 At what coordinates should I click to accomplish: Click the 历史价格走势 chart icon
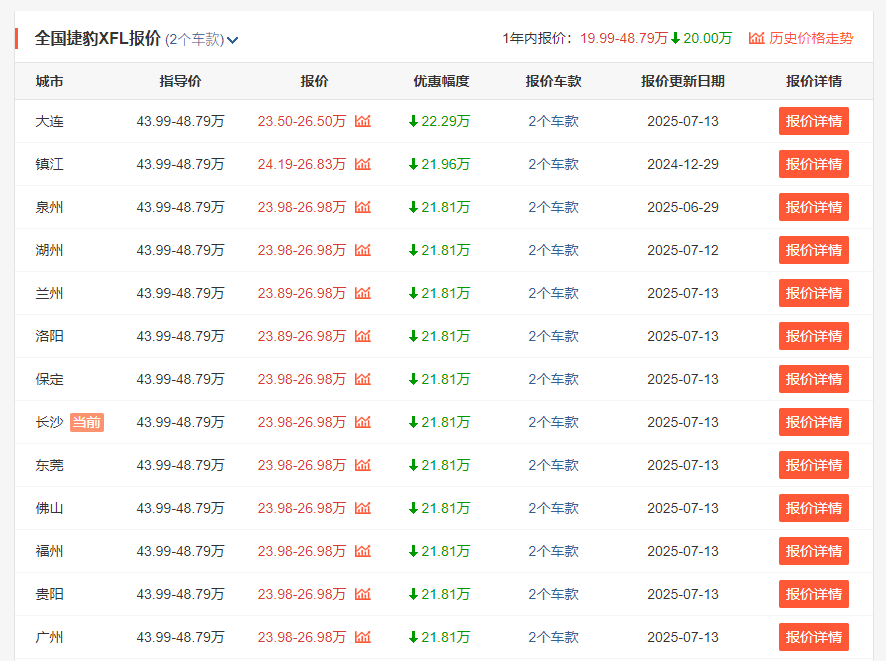pyautogui.click(x=756, y=38)
